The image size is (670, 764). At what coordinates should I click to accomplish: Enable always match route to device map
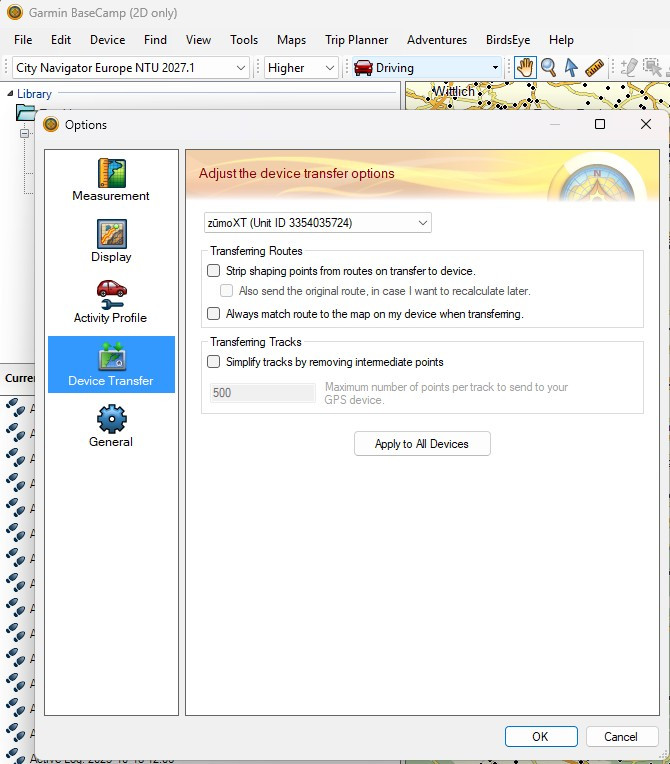213,313
